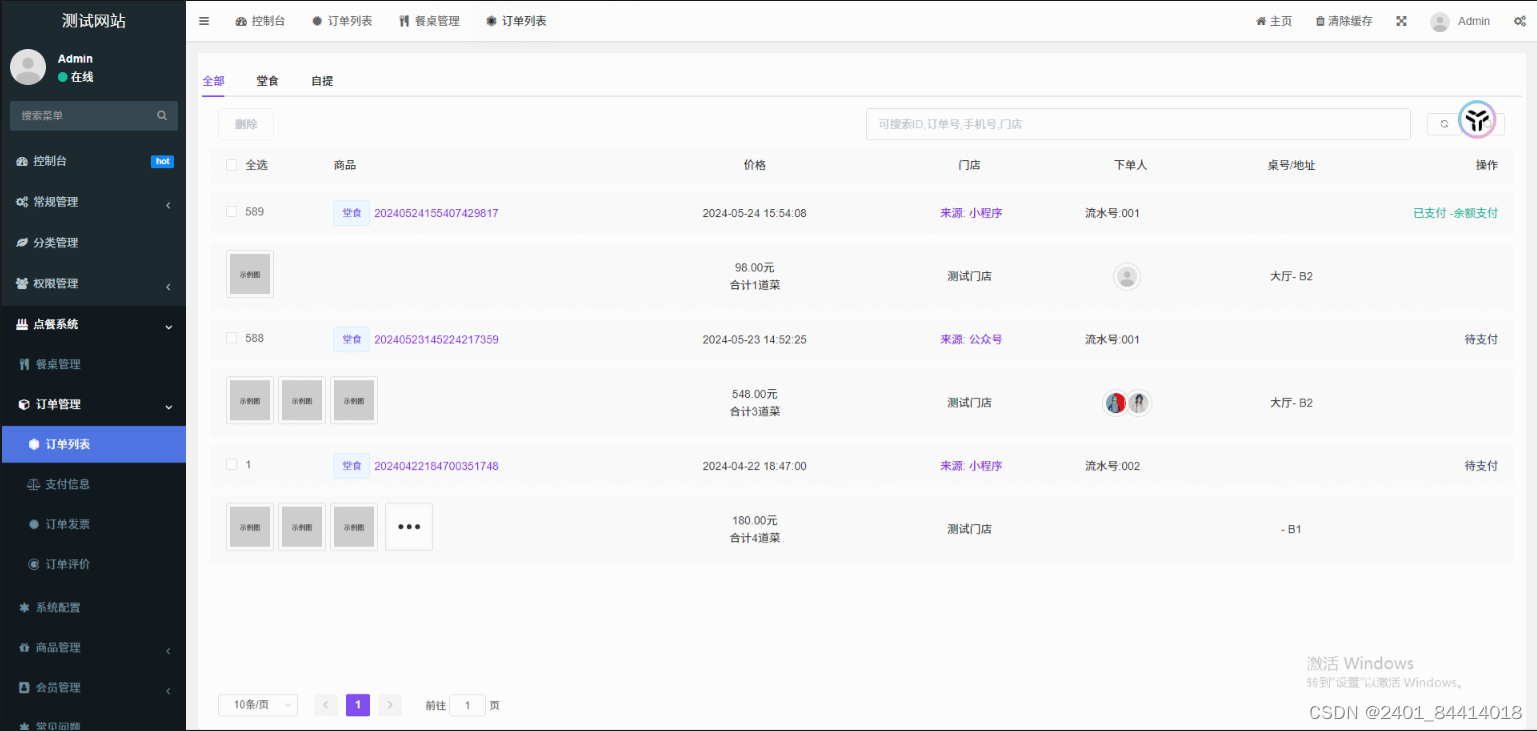Focus the order search box 可搜索ID,订单号
The width and height of the screenshot is (1537, 731).
(x=1138, y=124)
